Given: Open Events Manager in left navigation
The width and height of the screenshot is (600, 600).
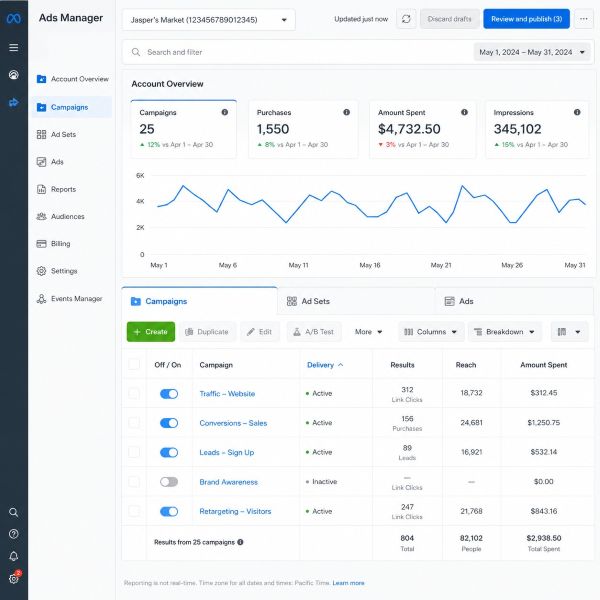Looking at the screenshot, I should click(x=72, y=298).
